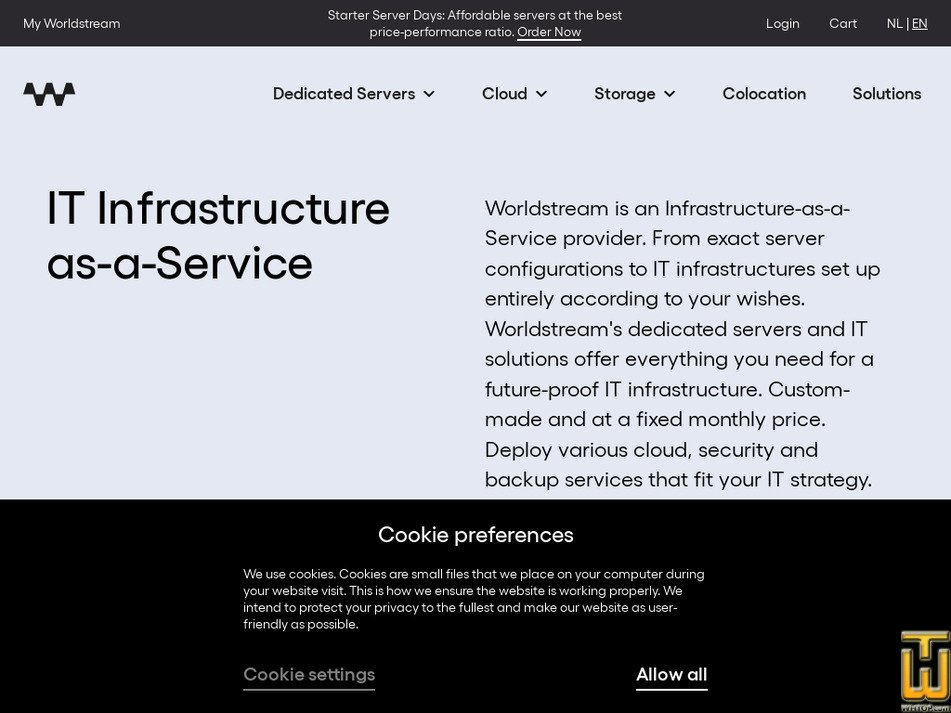Open My Worldstream portal link
Image resolution: width=951 pixels, height=713 pixels.
coord(71,23)
